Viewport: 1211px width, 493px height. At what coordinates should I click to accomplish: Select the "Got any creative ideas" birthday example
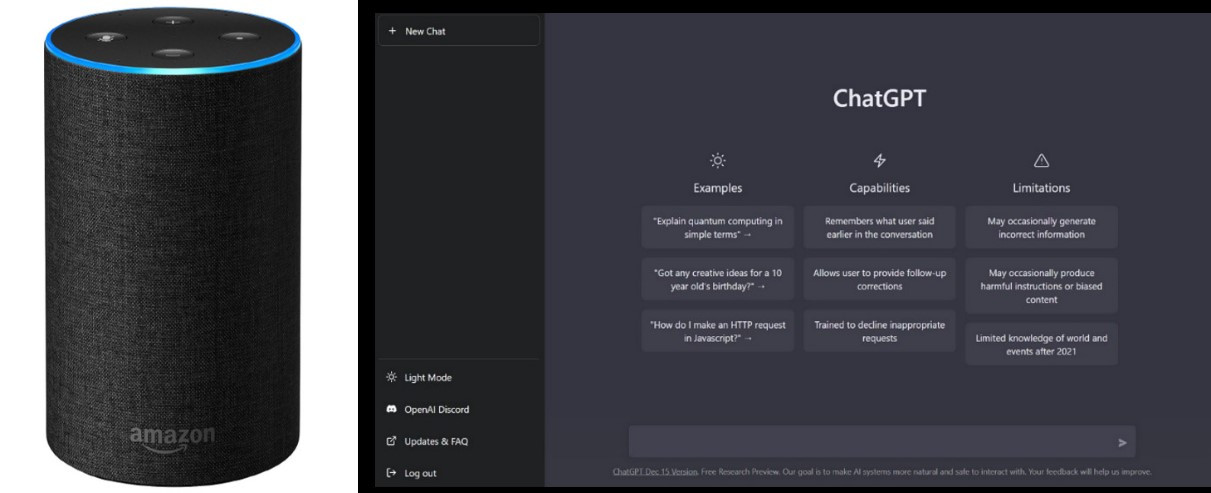tap(718, 279)
